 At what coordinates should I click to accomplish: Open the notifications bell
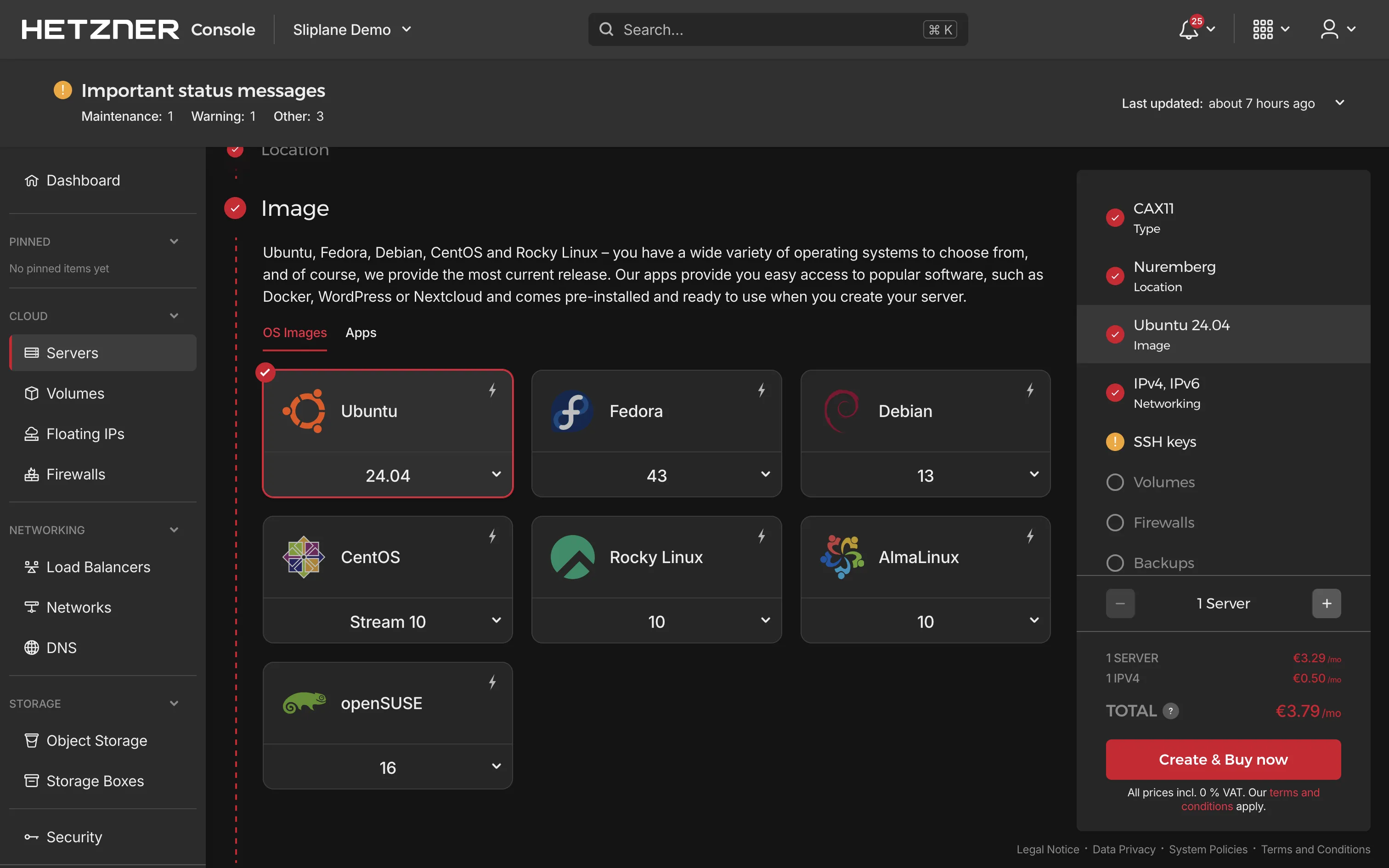[x=1187, y=29]
